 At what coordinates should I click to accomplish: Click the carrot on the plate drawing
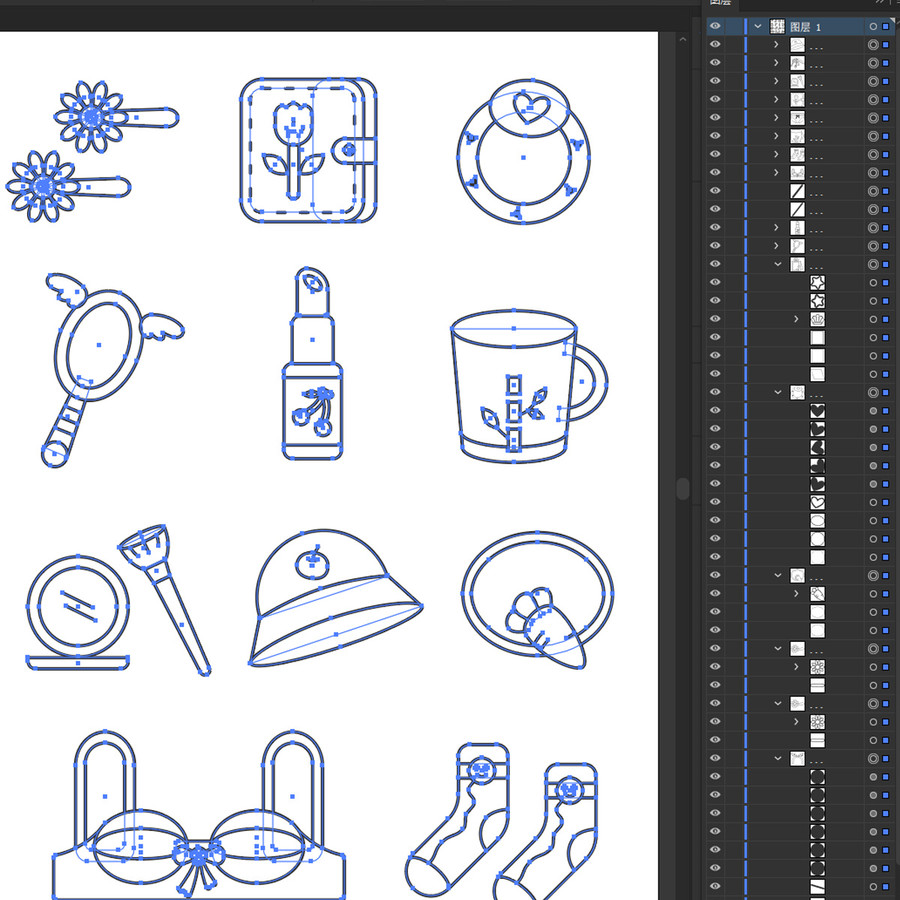[545, 627]
